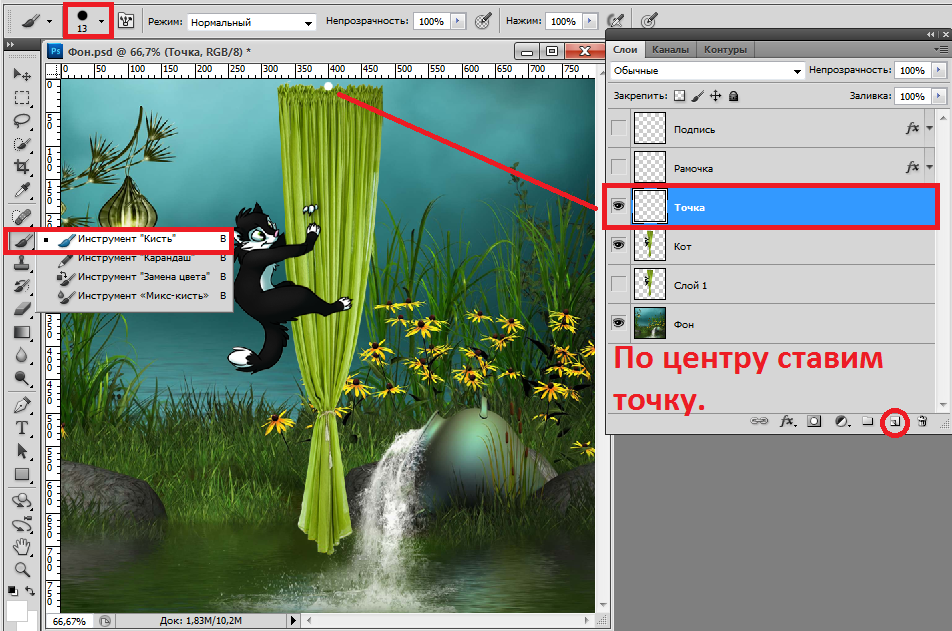
Task: Select the Dodge tool
Action: coord(22,378)
